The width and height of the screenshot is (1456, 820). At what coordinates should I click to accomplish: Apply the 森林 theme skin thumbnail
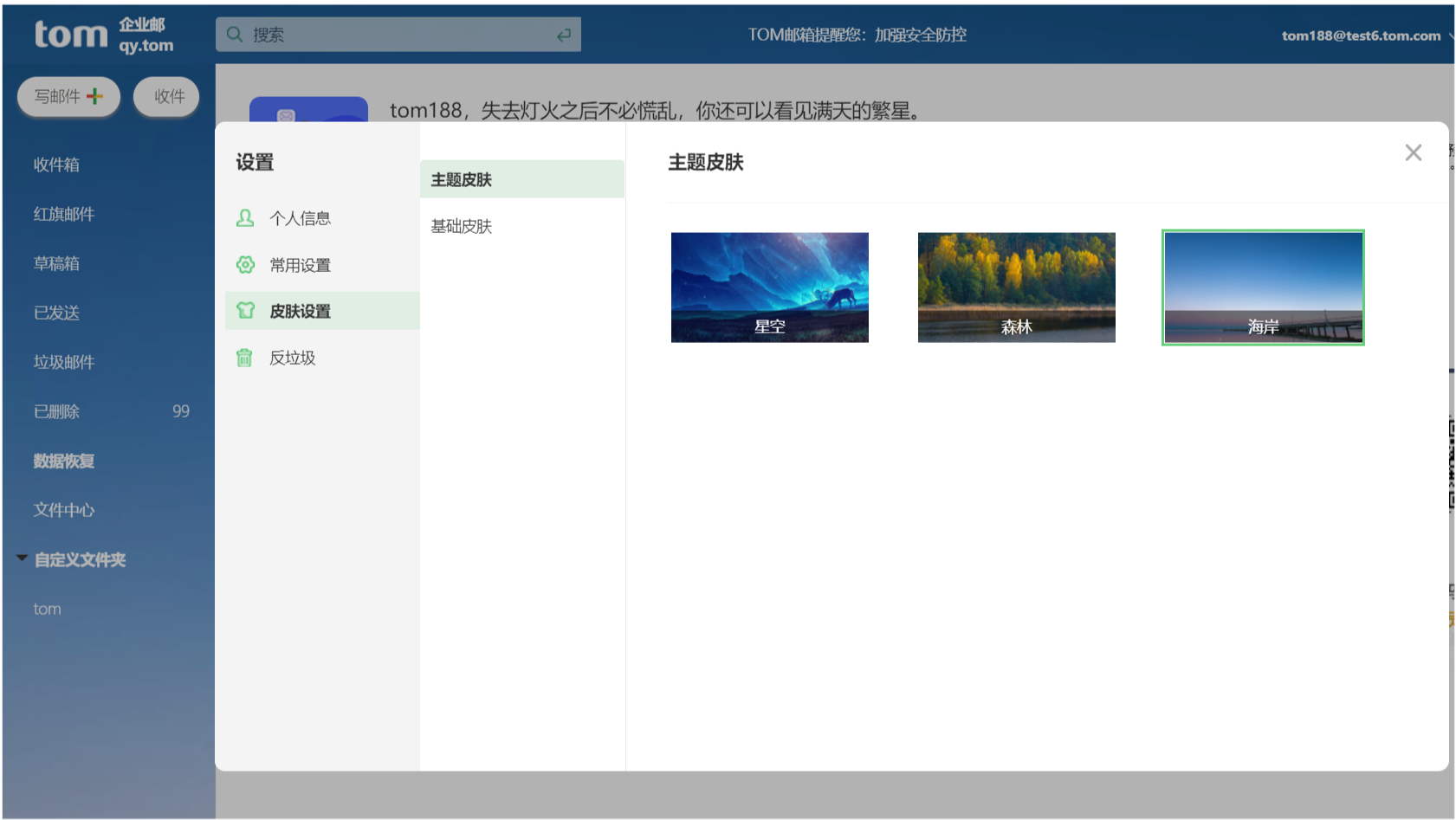(x=1016, y=287)
